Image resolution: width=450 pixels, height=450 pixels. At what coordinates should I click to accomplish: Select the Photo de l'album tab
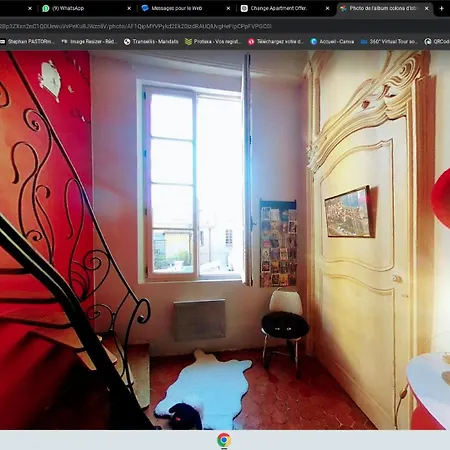pyautogui.click(x=384, y=8)
